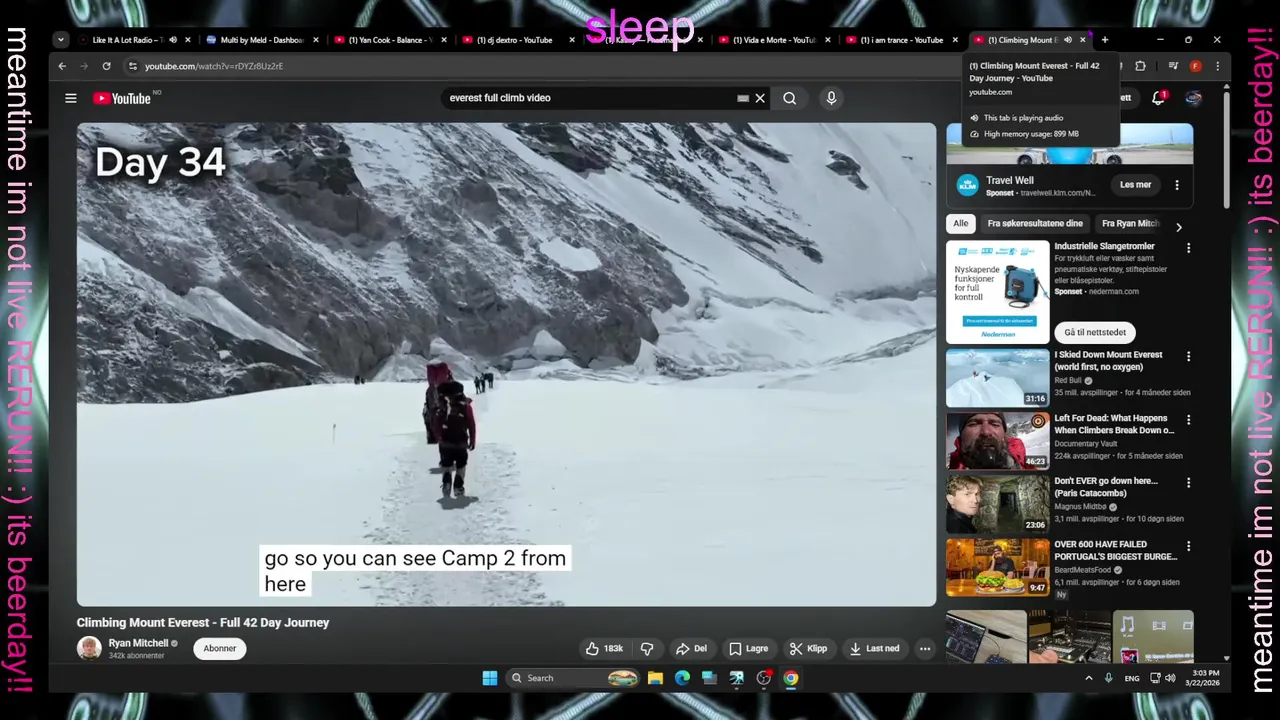Image resolution: width=1280 pixels, height=720 pixels.
Task: Open Chrome from the taskbar
Action: click(x=791, y=678)
